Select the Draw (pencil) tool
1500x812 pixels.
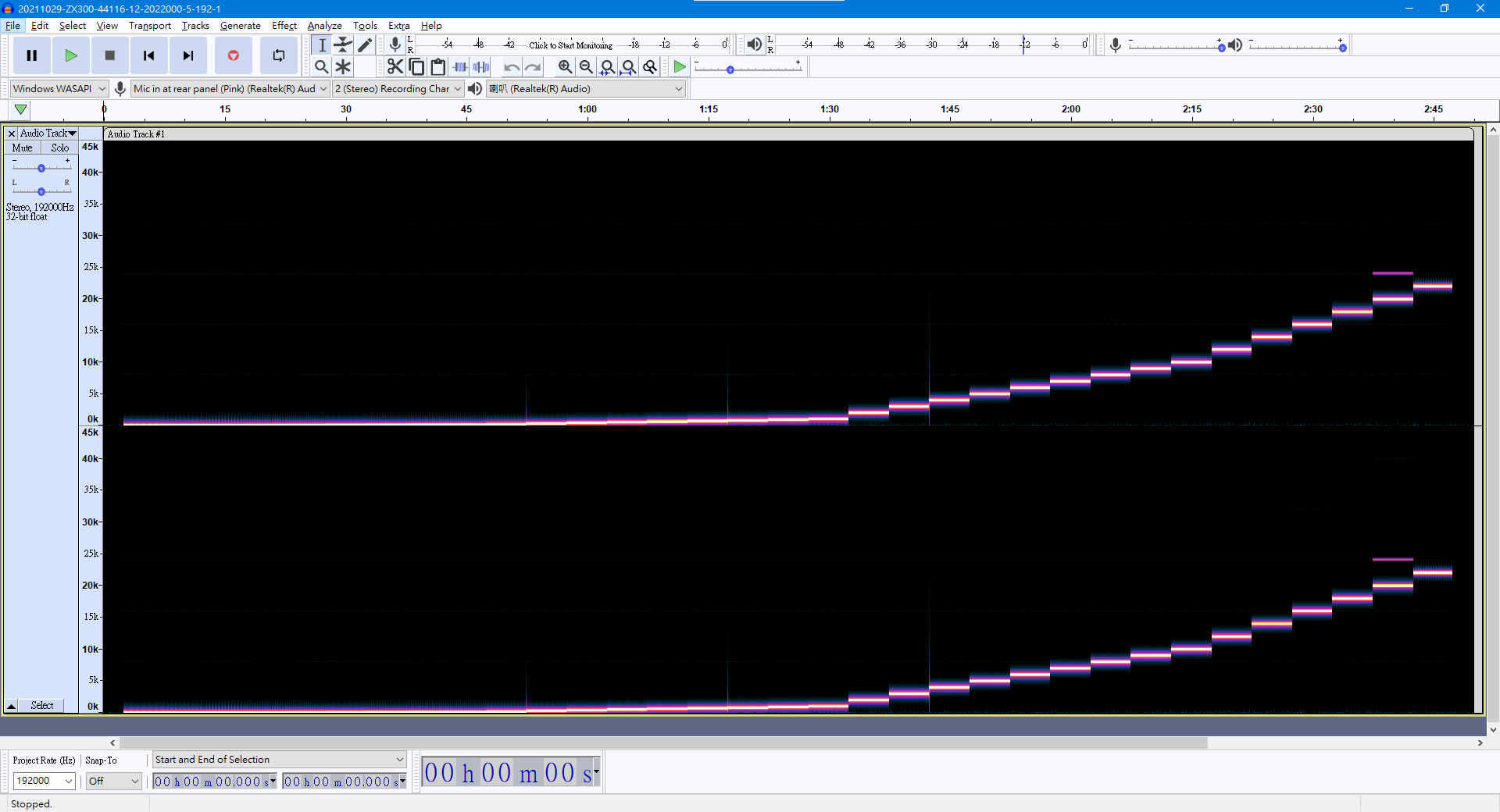365,45
